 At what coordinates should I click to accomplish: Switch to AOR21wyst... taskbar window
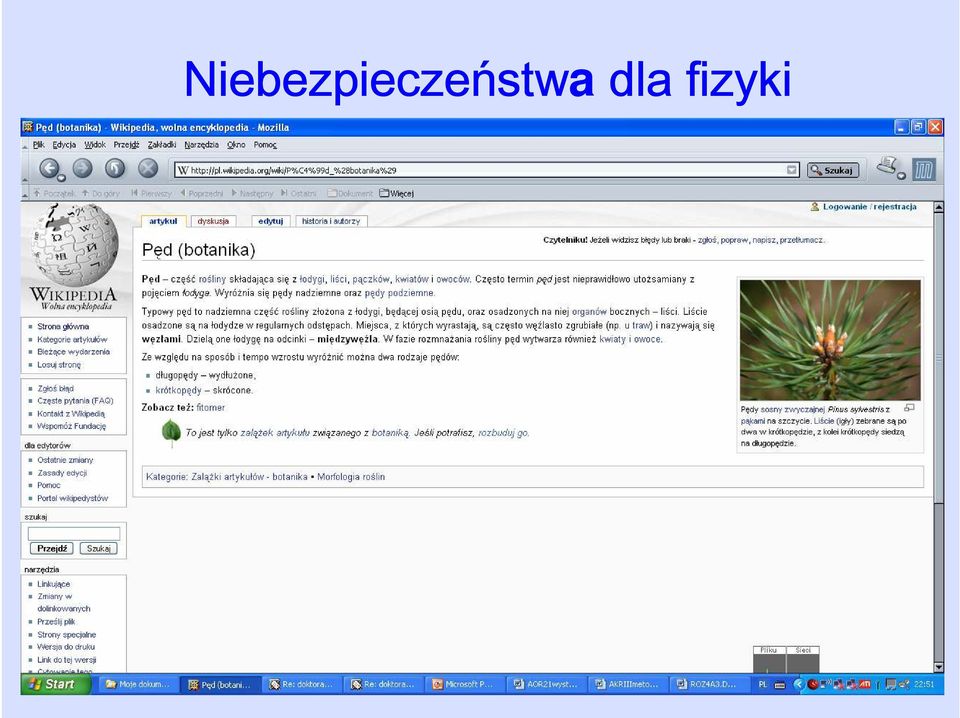546,684
